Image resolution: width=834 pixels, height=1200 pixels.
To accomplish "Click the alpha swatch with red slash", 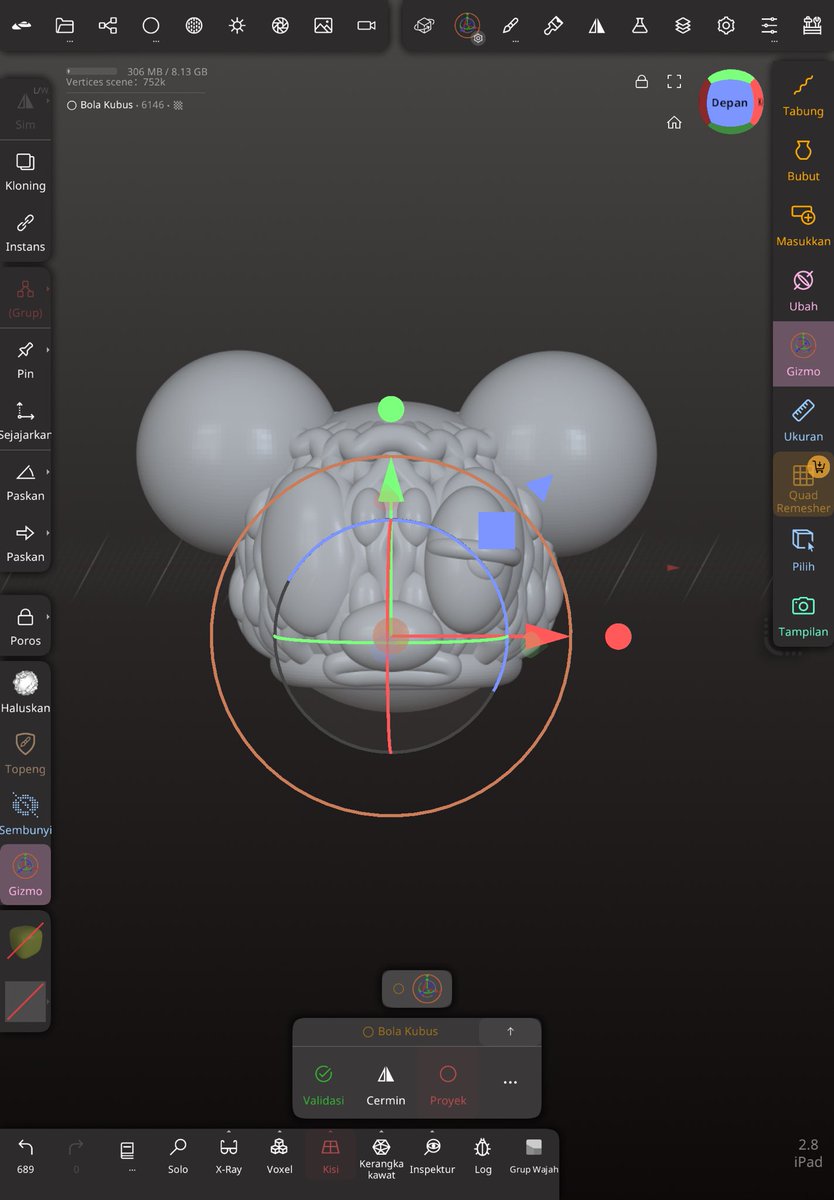I will (x=25, y=1001).
